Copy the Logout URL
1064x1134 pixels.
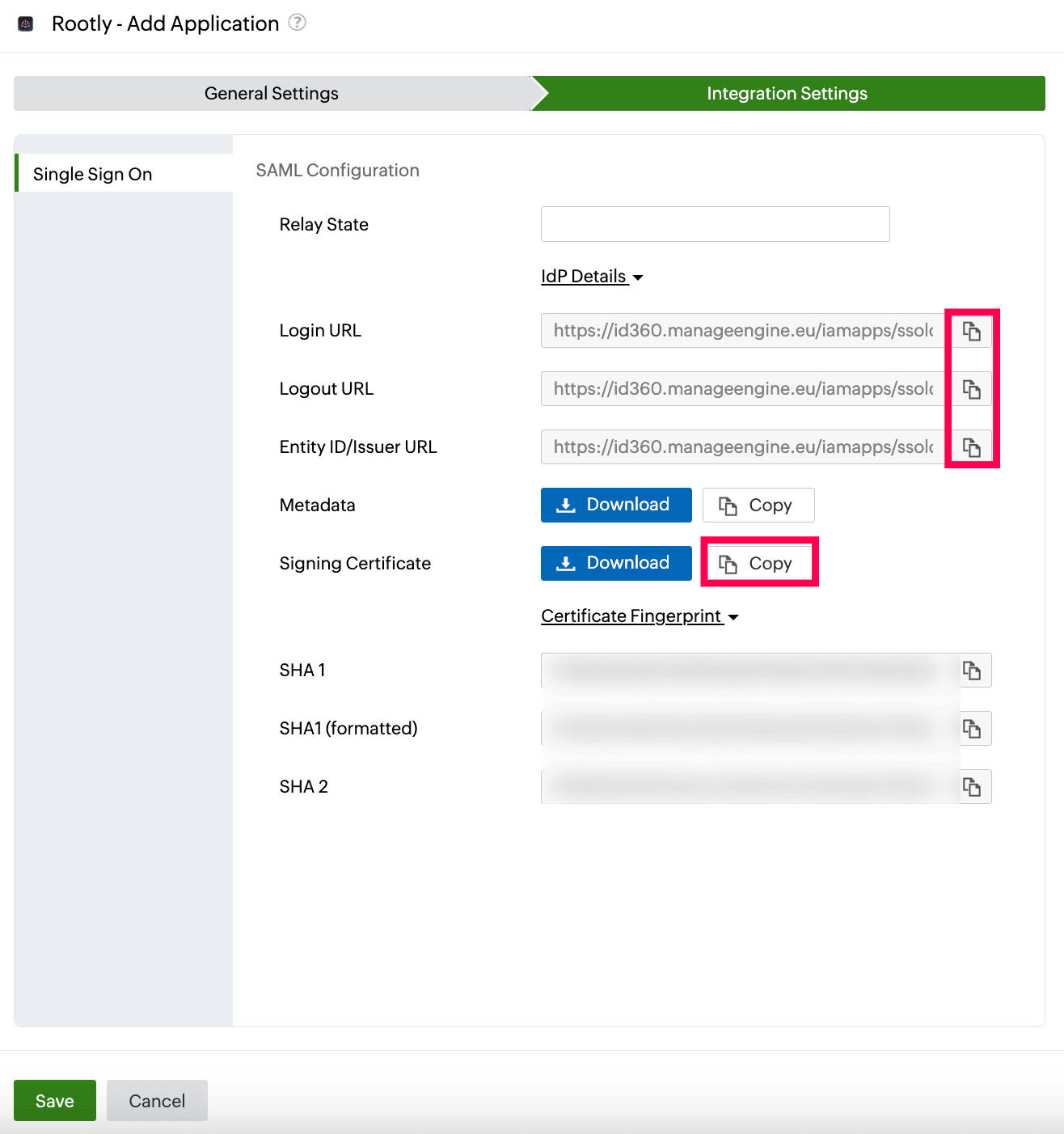point(971,388)
